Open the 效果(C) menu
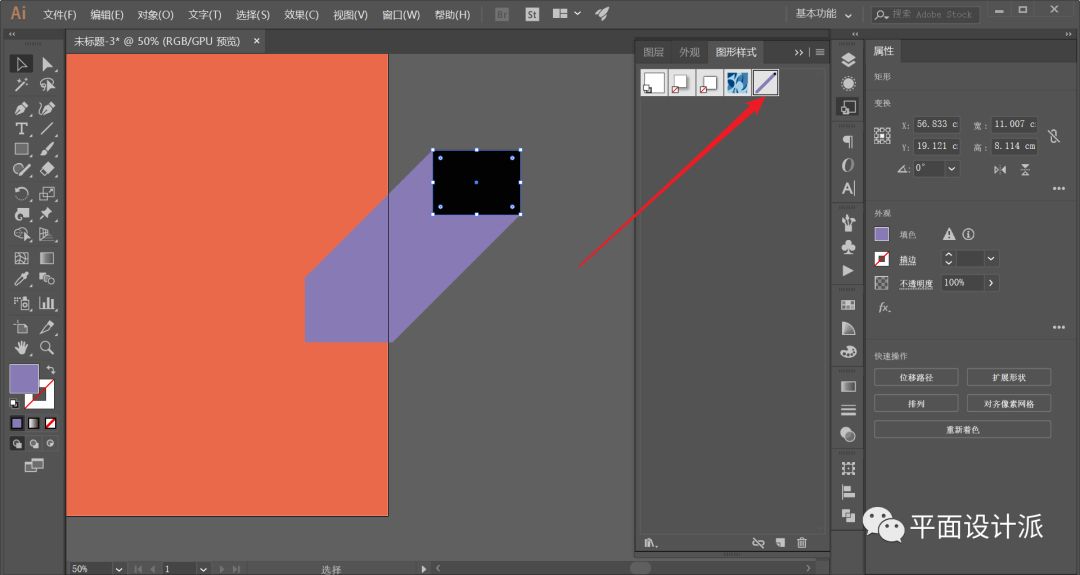Viewport: 1080px width, 575px height. 301,15
